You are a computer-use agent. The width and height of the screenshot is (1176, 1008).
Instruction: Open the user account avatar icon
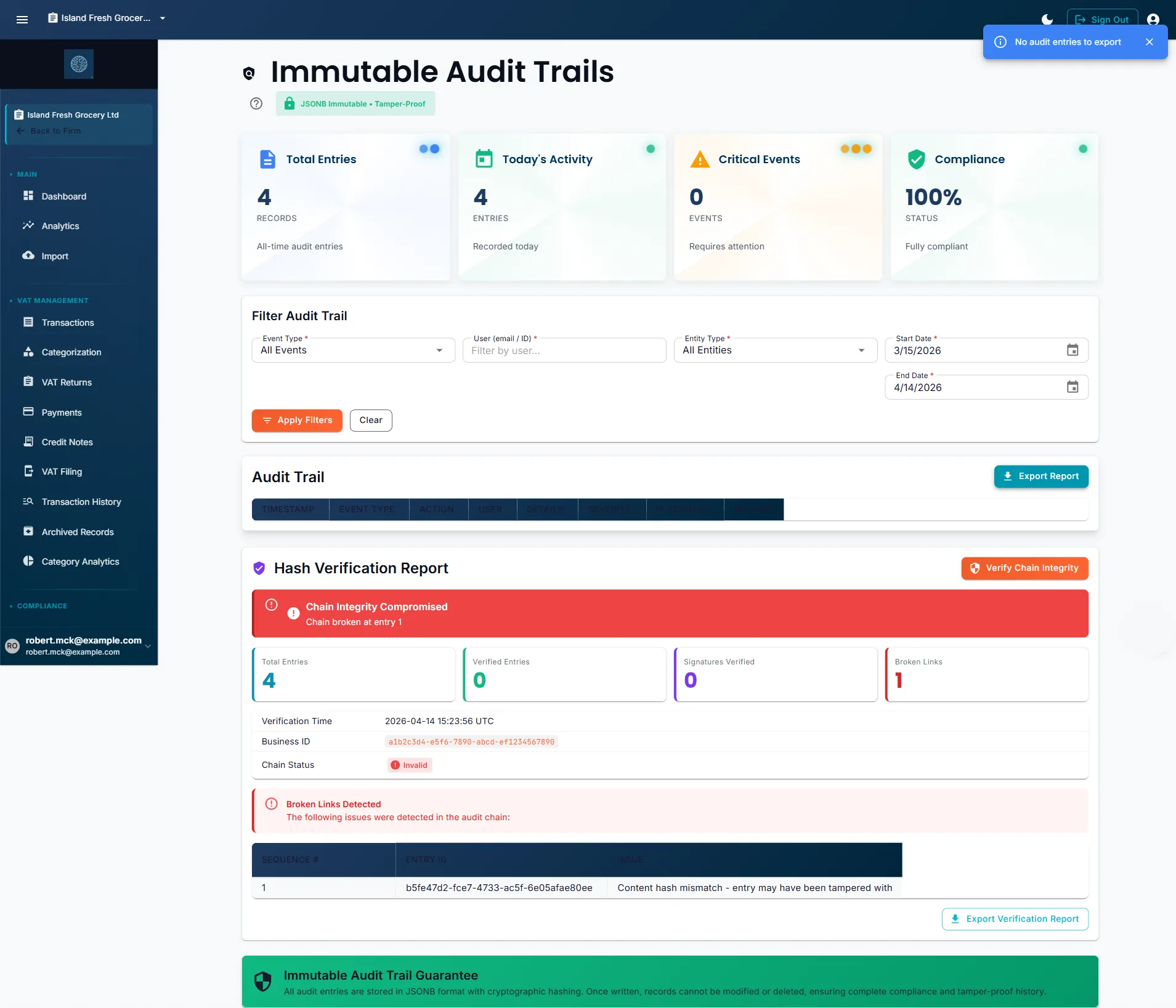pyautogui.click(x=1153, y=19)
